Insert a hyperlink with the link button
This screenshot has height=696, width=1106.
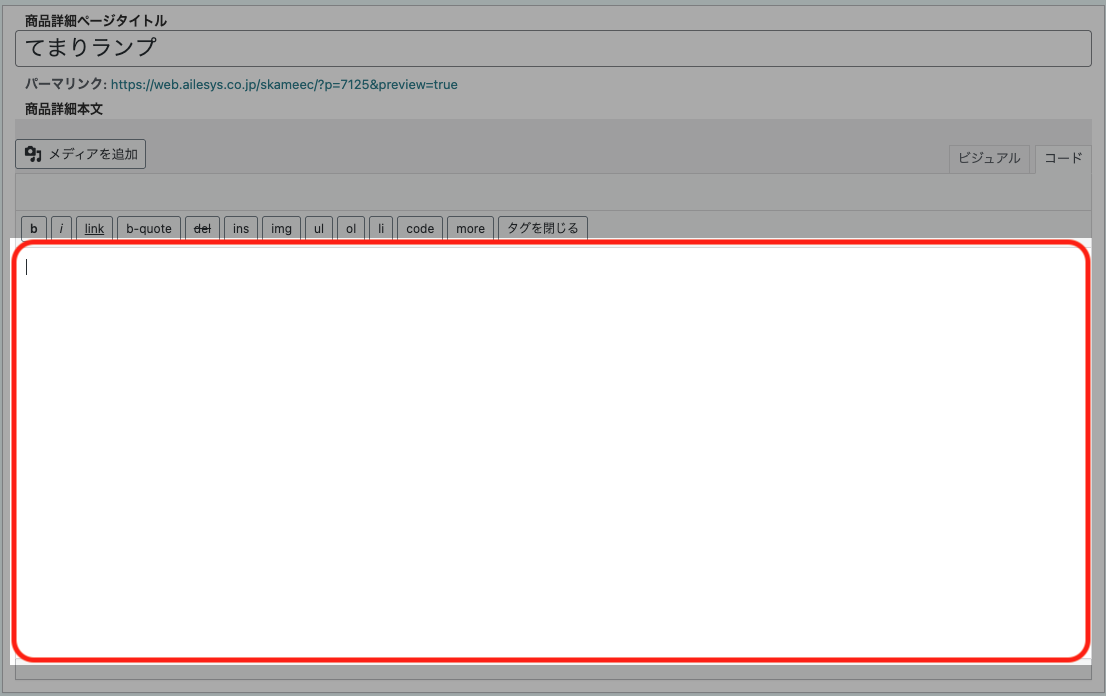tap(94, 229)
